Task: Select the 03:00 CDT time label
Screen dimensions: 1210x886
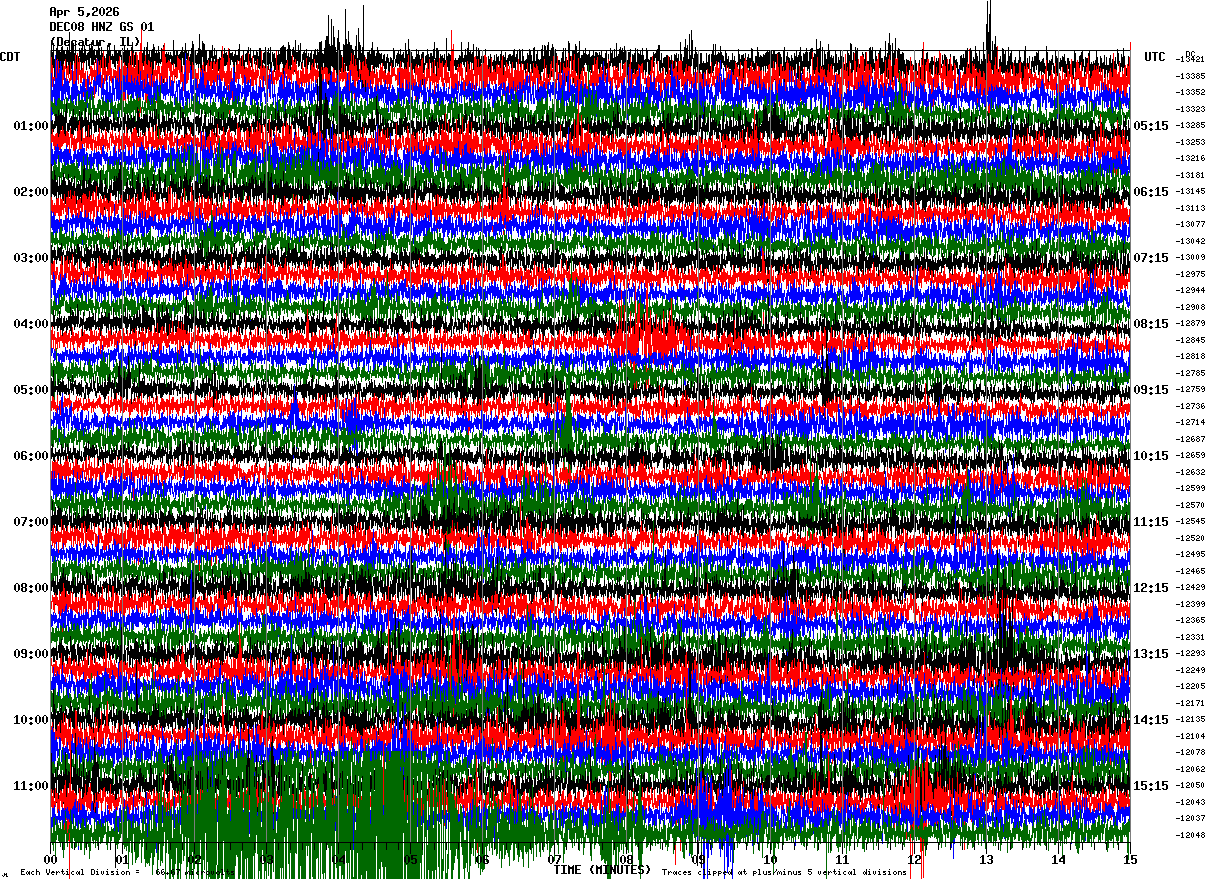Action: click(31, 258)
